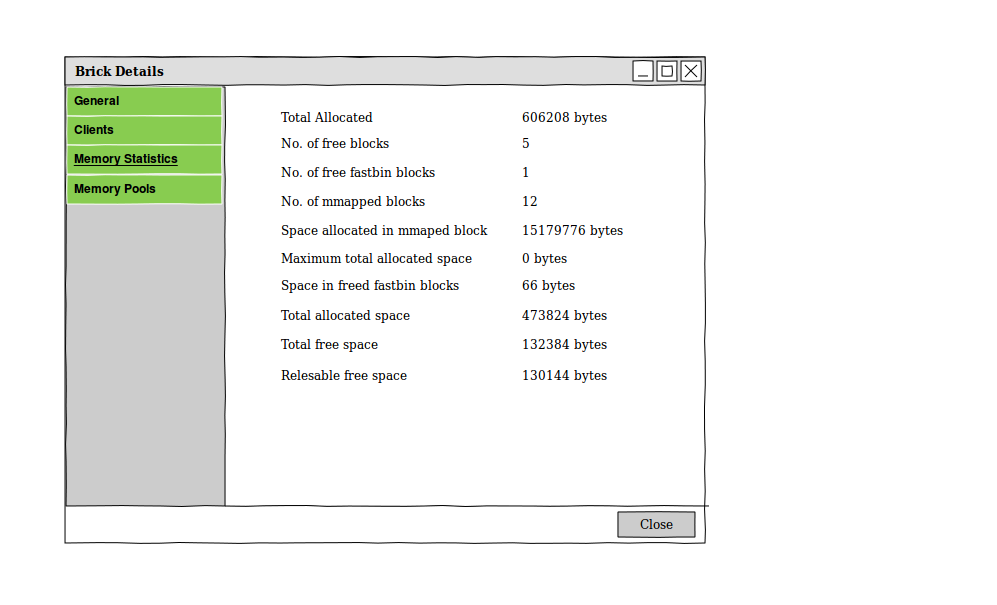Click the No. of free blocks label
The height and width of the screenshot is (605, 997).
pyautogui.click(x=335, y=143)
